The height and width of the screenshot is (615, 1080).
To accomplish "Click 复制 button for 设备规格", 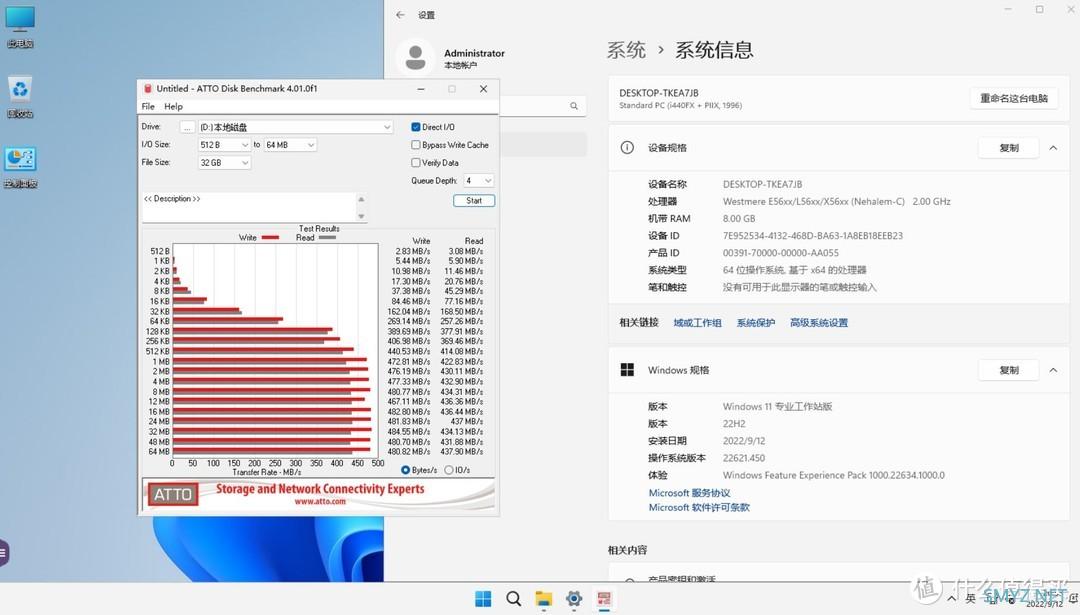I will pos(1008,147).
